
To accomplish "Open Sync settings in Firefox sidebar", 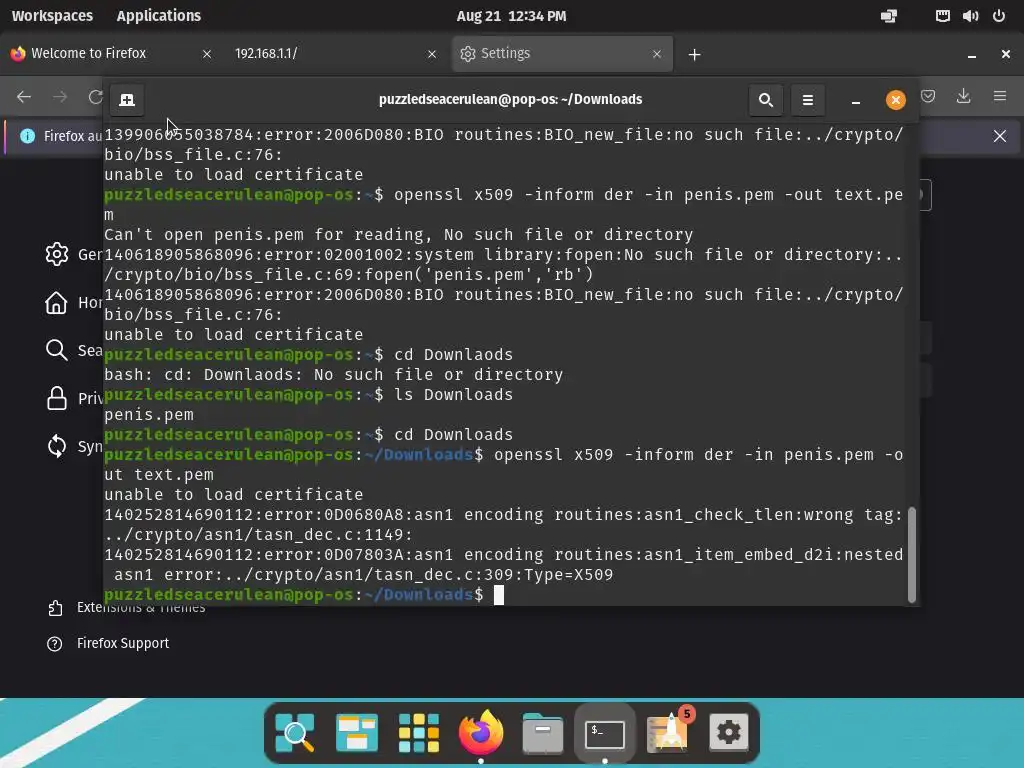I will (x=57, y=447).
